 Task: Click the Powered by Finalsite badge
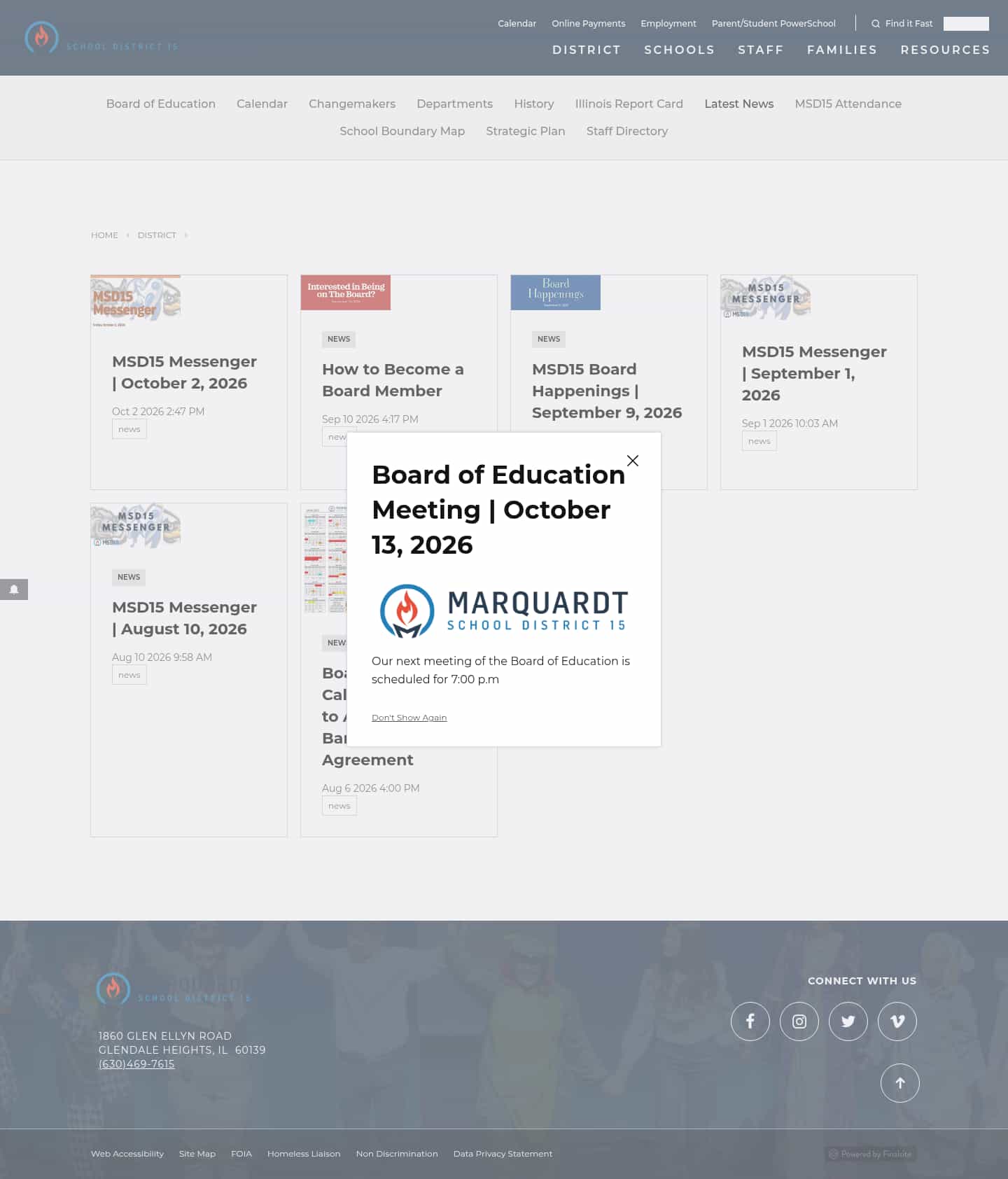870,1154
